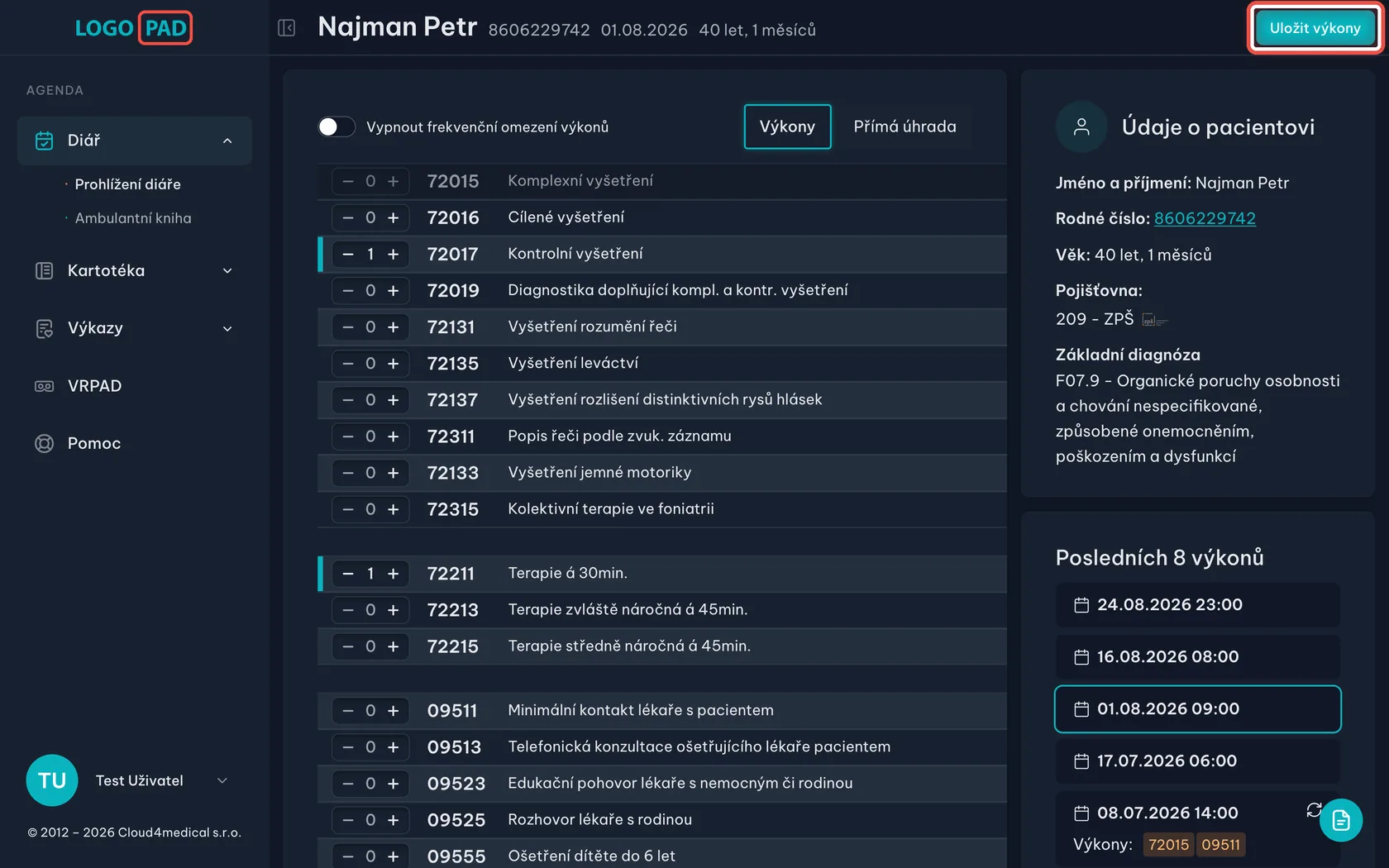Open Test Uživatel dropdown chevron
This screenshot has height=868, width=1389.
[222, 780]
